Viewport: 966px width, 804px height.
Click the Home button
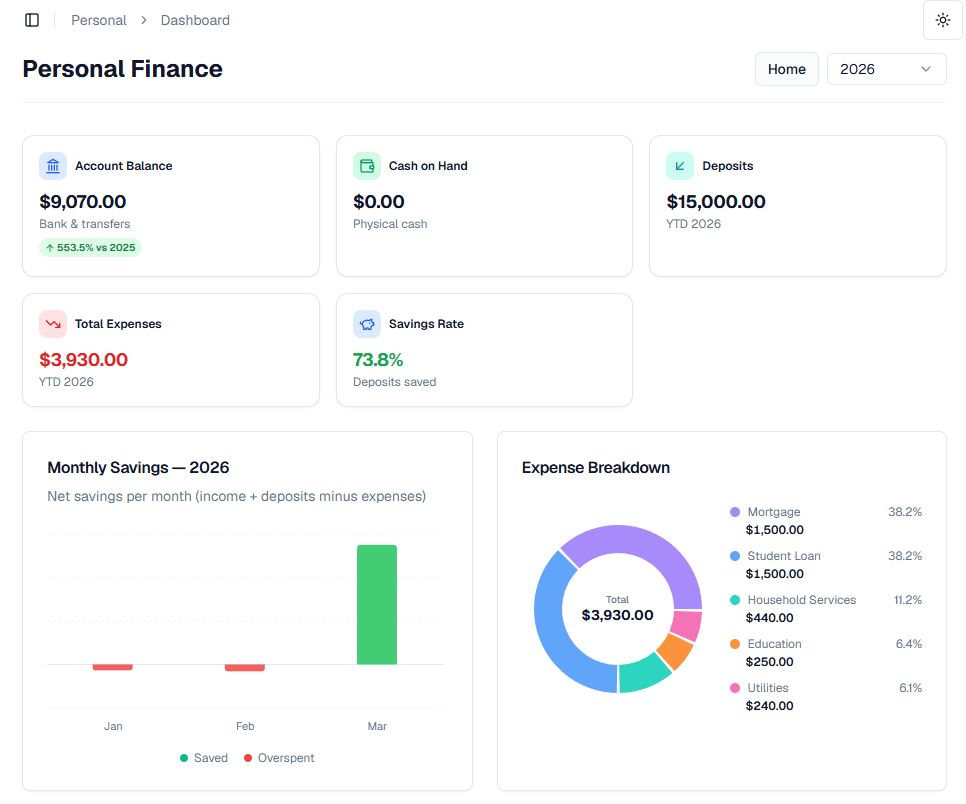[786, 69]
